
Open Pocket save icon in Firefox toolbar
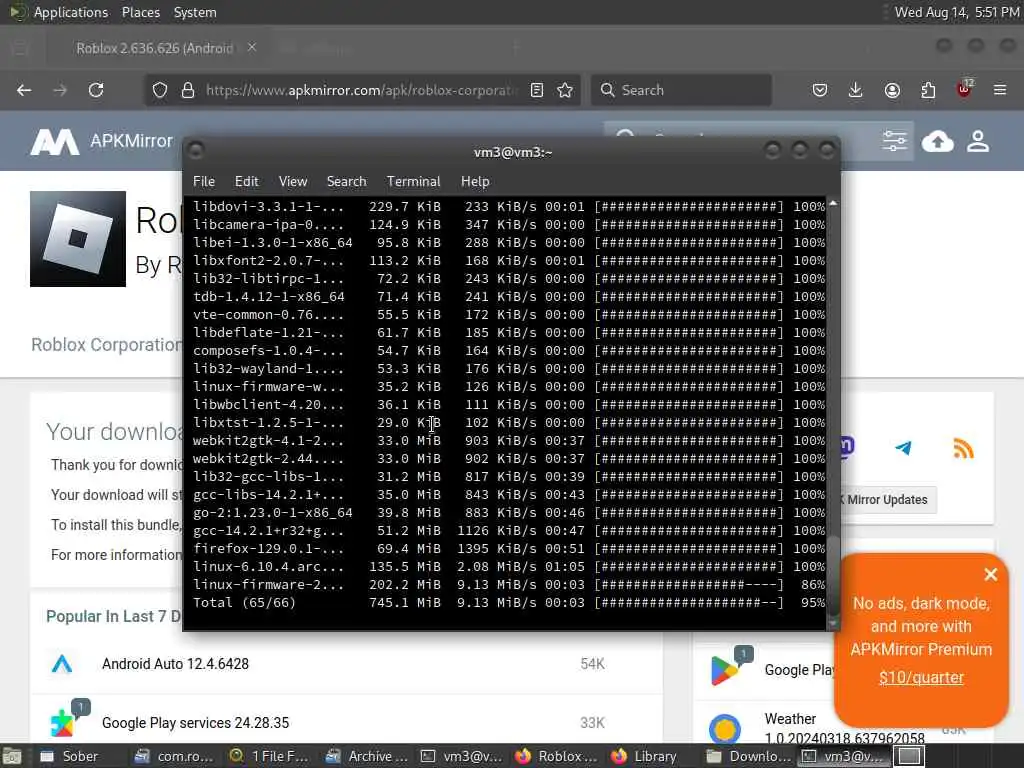(x=820, y=90)
